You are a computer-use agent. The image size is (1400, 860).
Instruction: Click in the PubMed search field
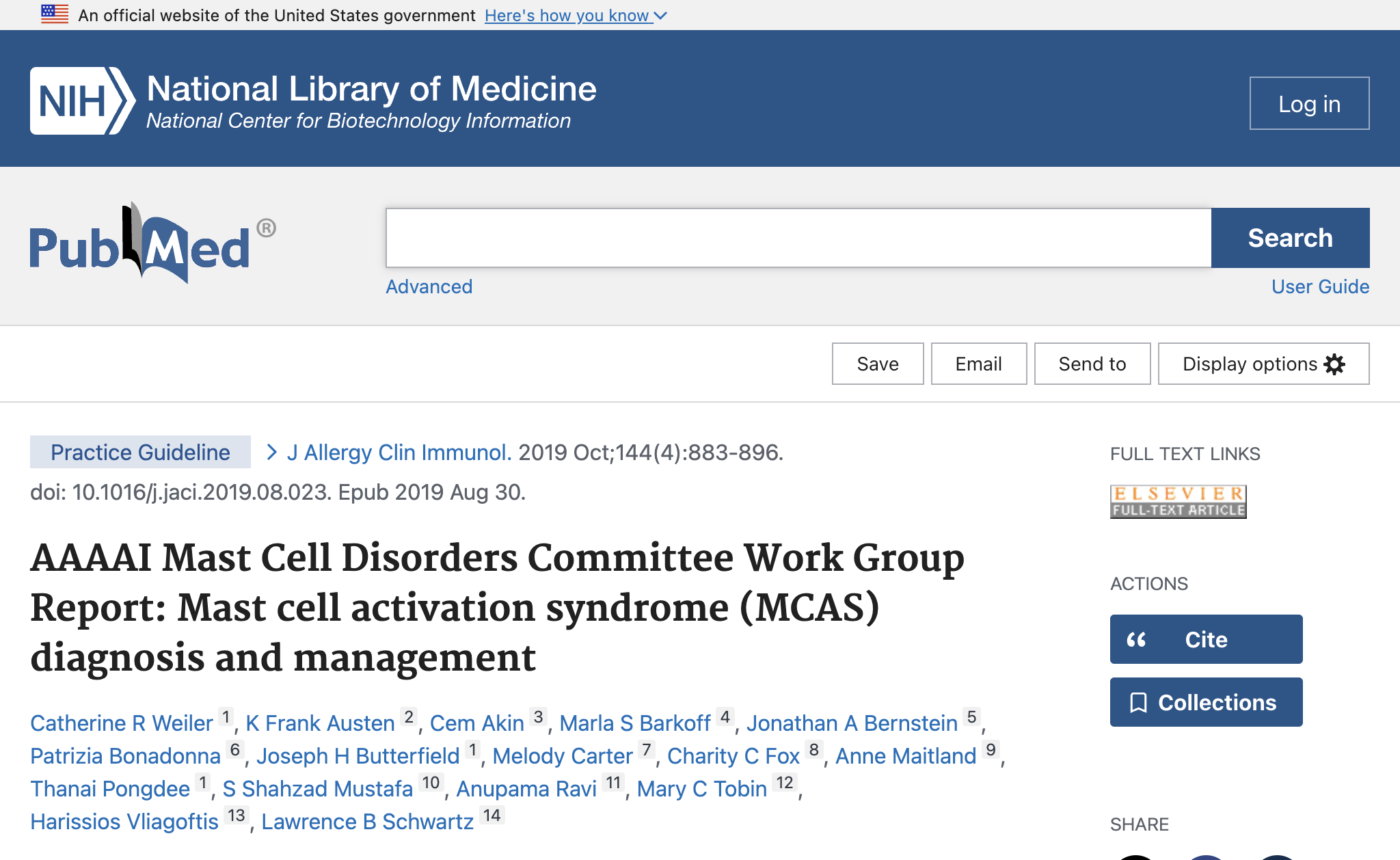798,238
